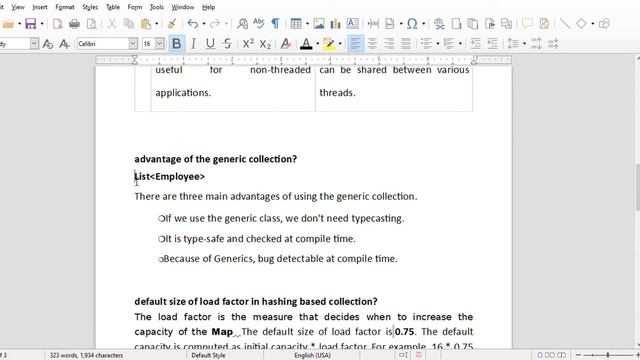The width and height of the screenshot is (640, 360).
Task: Cut the selection with the scissors icon
Action: [x=111, y=24]
